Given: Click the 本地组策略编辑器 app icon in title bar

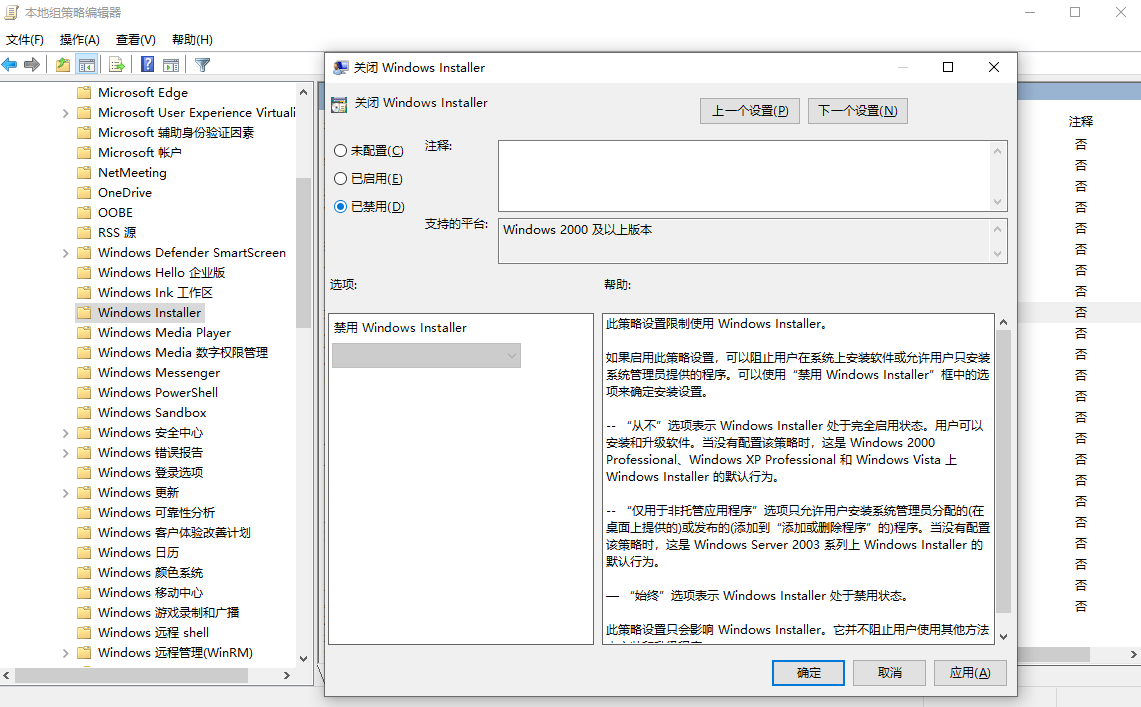Looking at the screenshot, I should pos(12,12).
